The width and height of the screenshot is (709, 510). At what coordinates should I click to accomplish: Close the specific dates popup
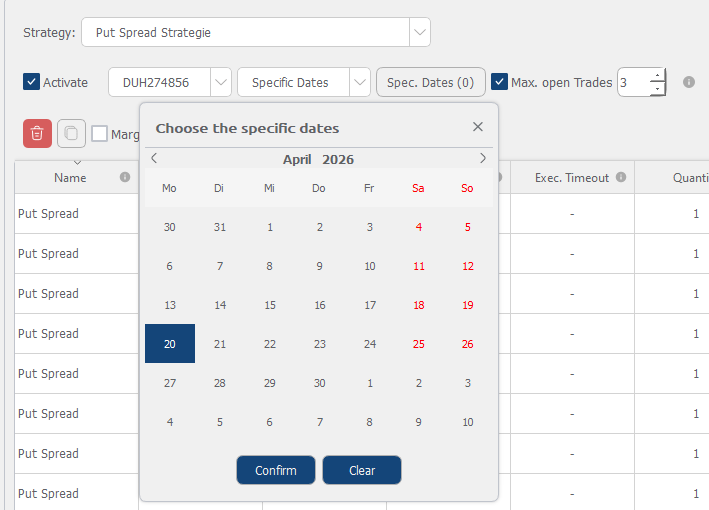point(477,127)
